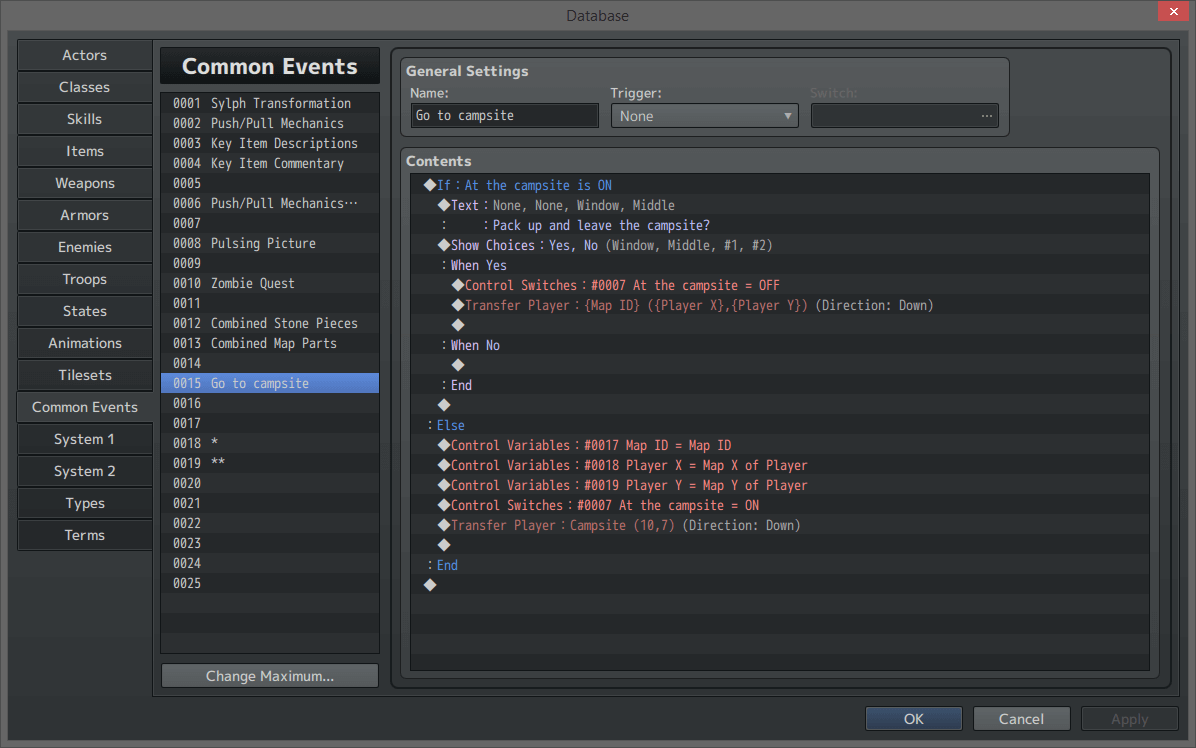The width and height of the screenshot is (1196, 748).
Task: Open the Armors tab
Action: [85, 215]
